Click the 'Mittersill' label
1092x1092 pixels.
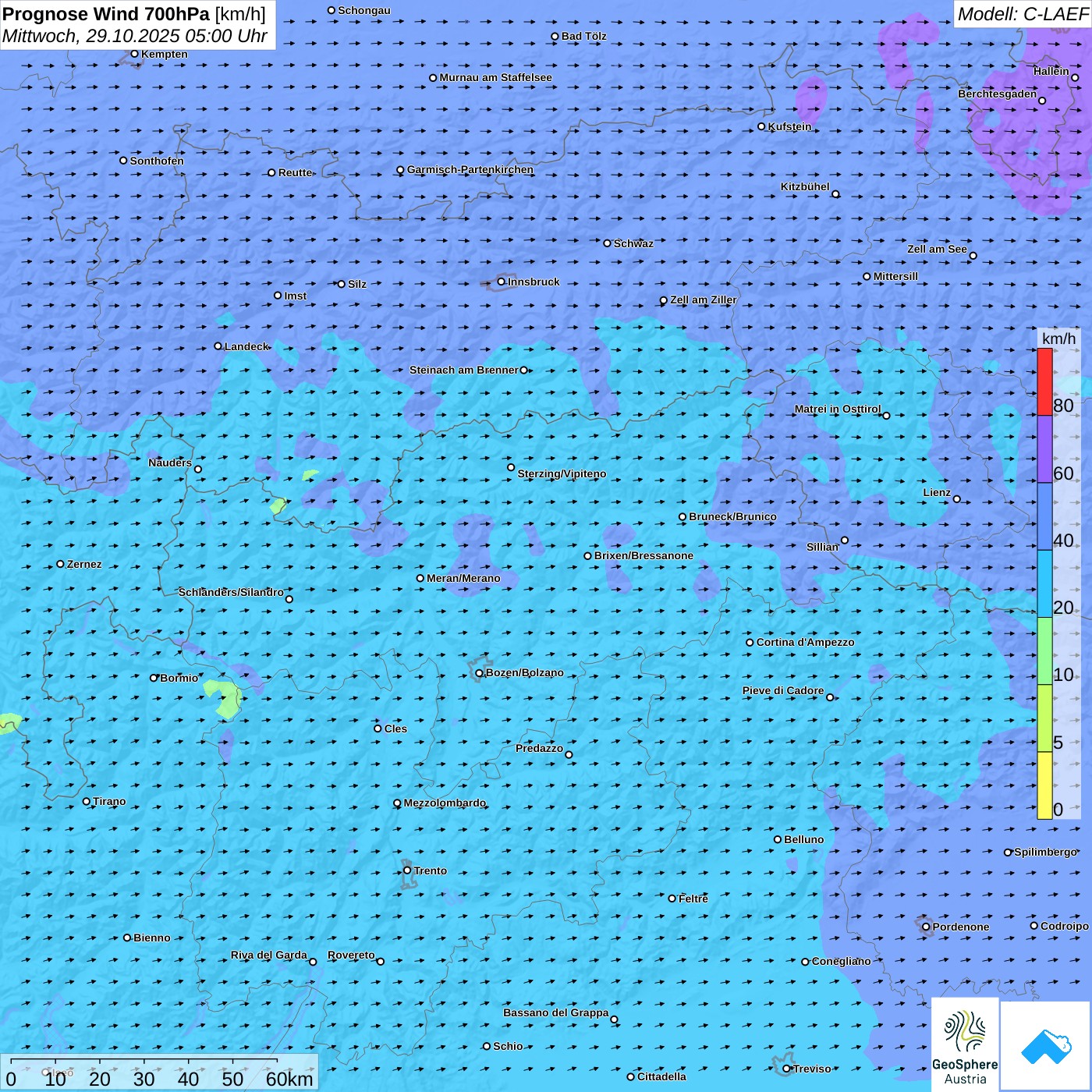point(895,276)
